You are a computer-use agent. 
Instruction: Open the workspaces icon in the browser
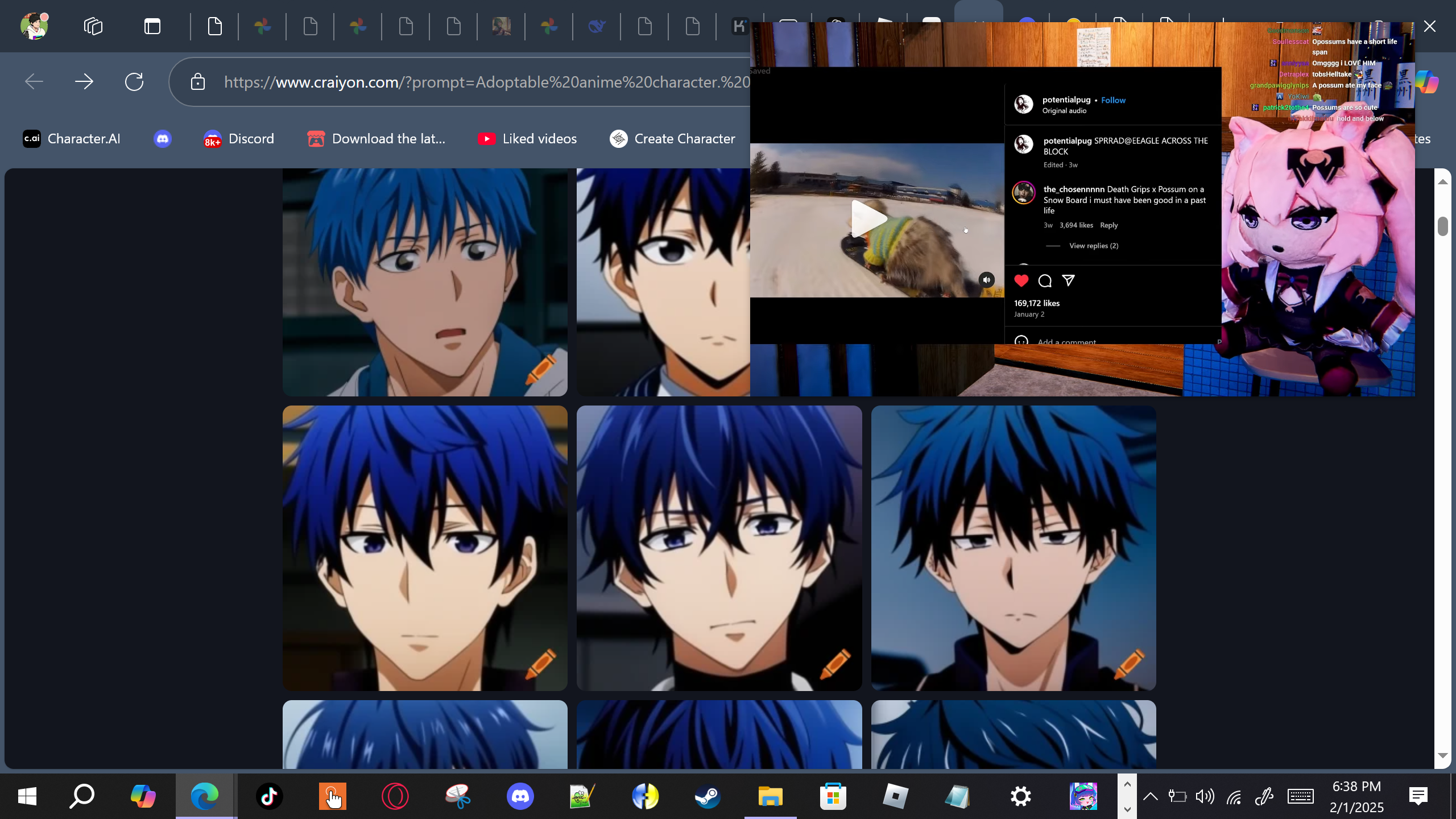pos(93,26)
